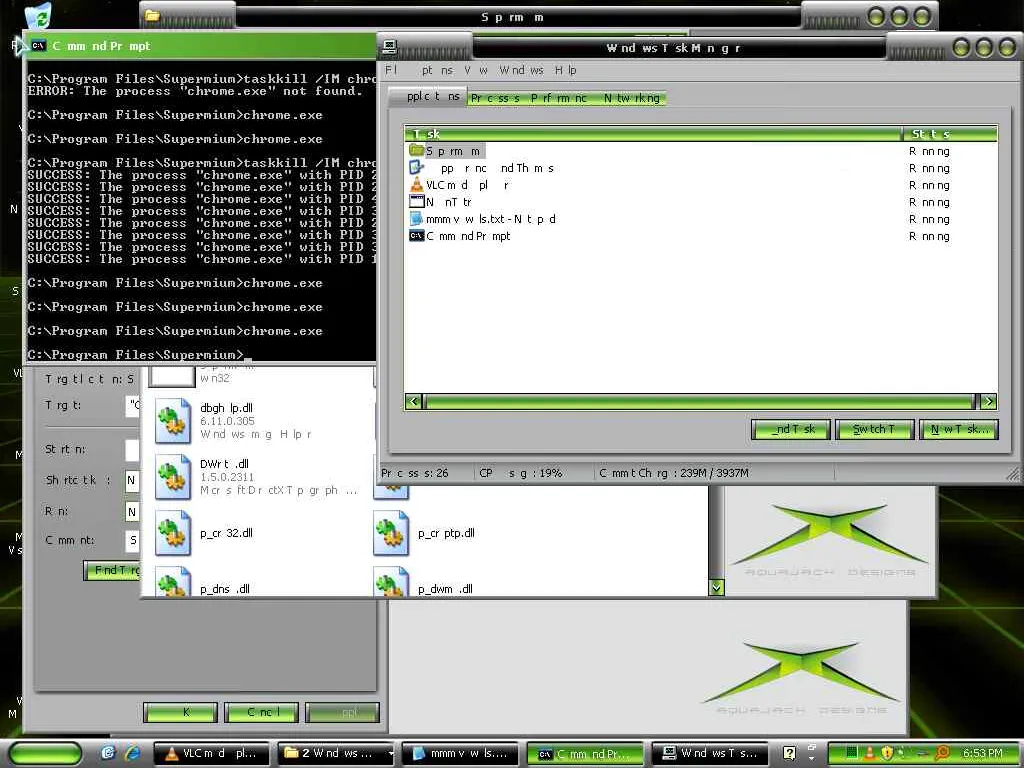Image resolution: width=1024 pixels, height=768 pixels.
Task: Select the p_dns.dll file icon
Action: coord(173,581)
